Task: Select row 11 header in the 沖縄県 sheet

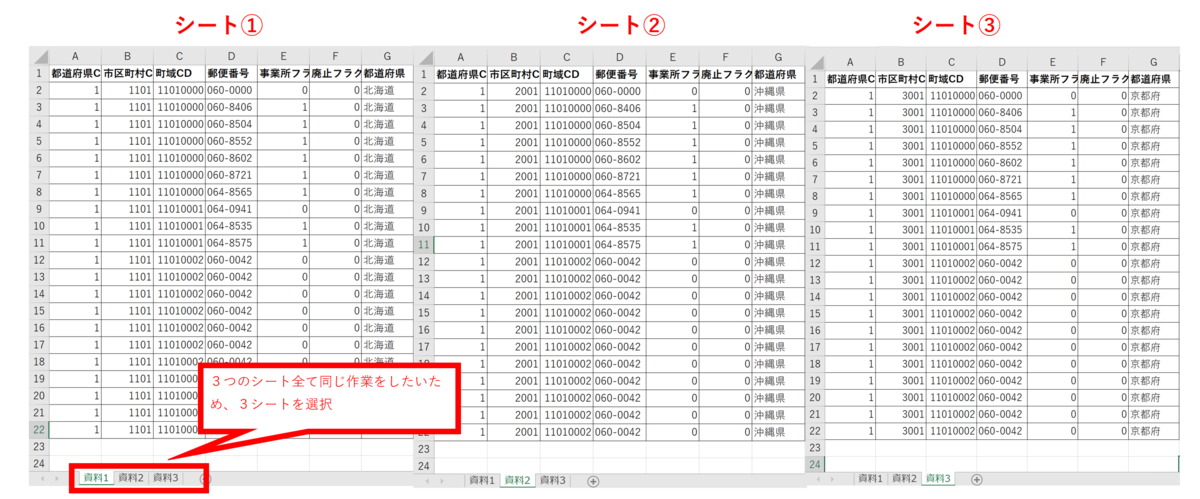Action: (x=424, y=243)
